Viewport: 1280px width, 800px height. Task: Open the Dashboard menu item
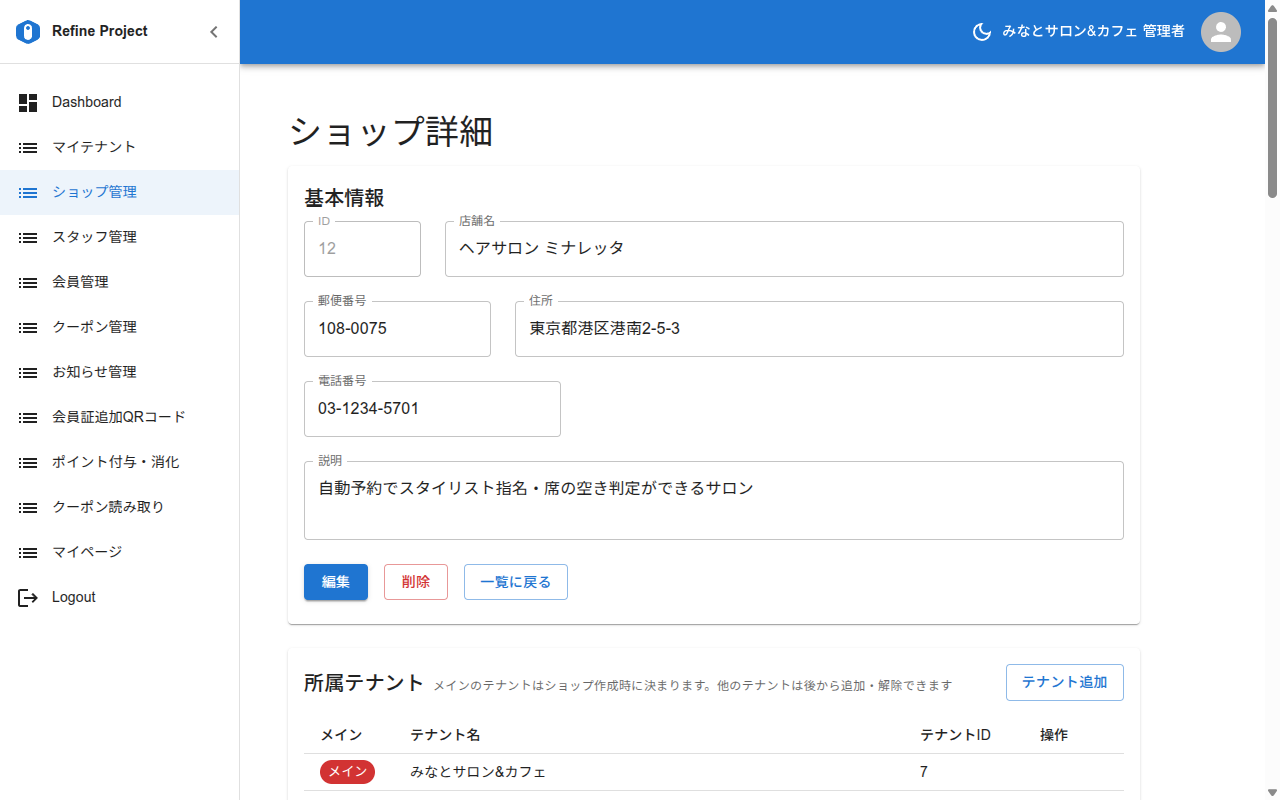(x=119, y=102)
